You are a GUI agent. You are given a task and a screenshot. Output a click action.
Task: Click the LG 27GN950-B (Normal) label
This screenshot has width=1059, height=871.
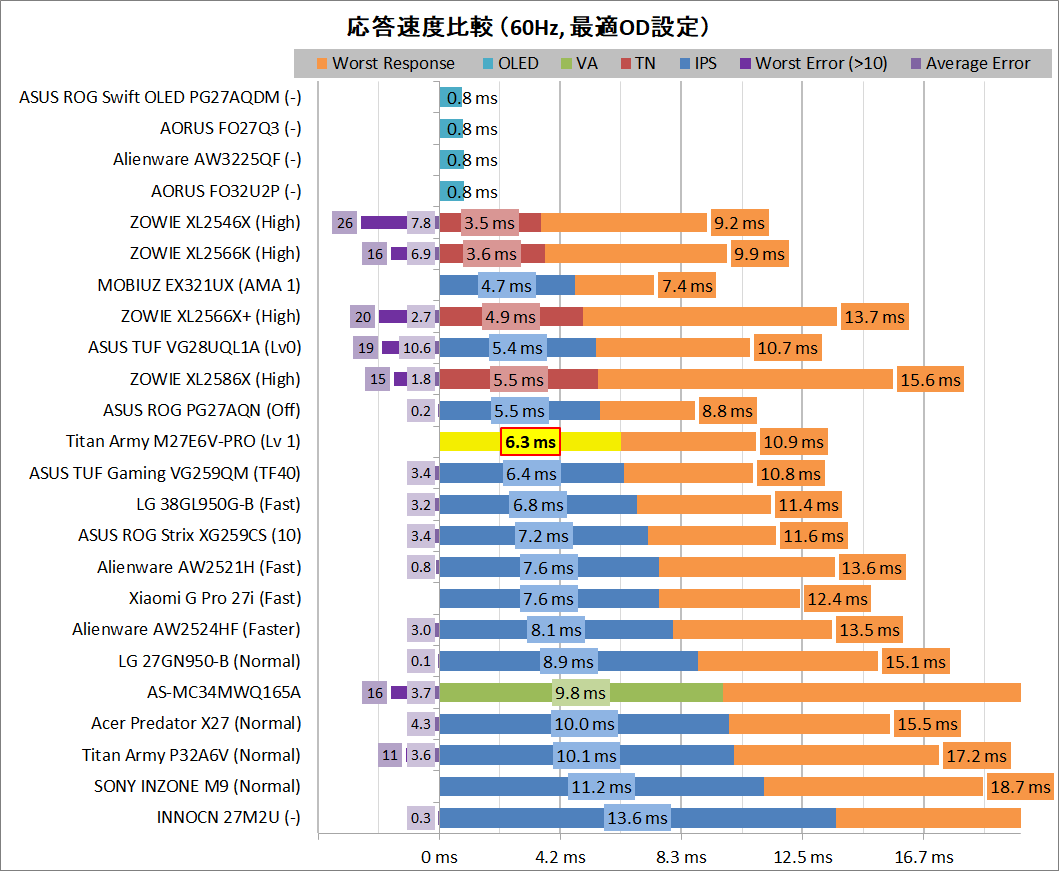(209, 661)
